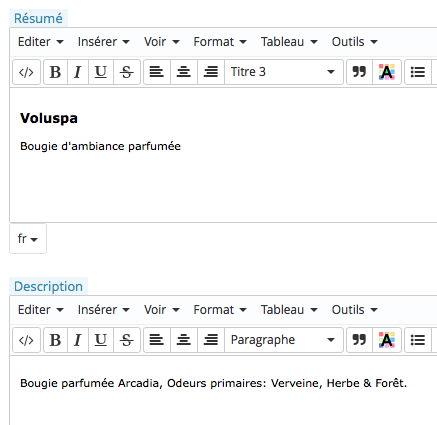The image size is (437, 425).
Task: Center align text in Résumé editor
Action: (184, 72)
